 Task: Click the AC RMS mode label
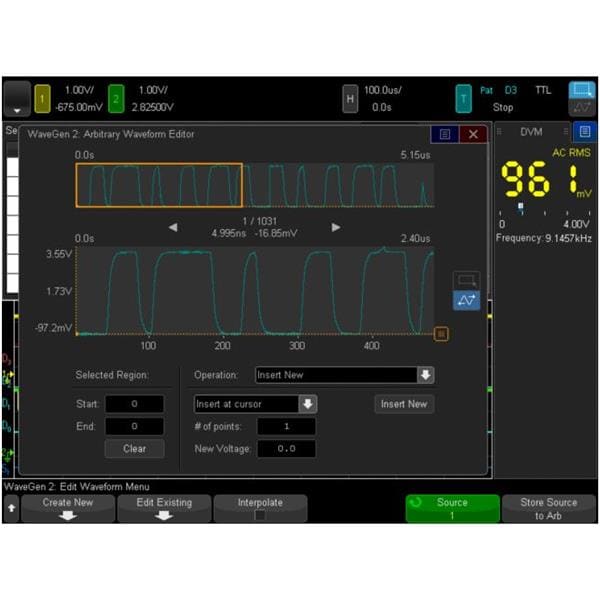tap(571, 153)
